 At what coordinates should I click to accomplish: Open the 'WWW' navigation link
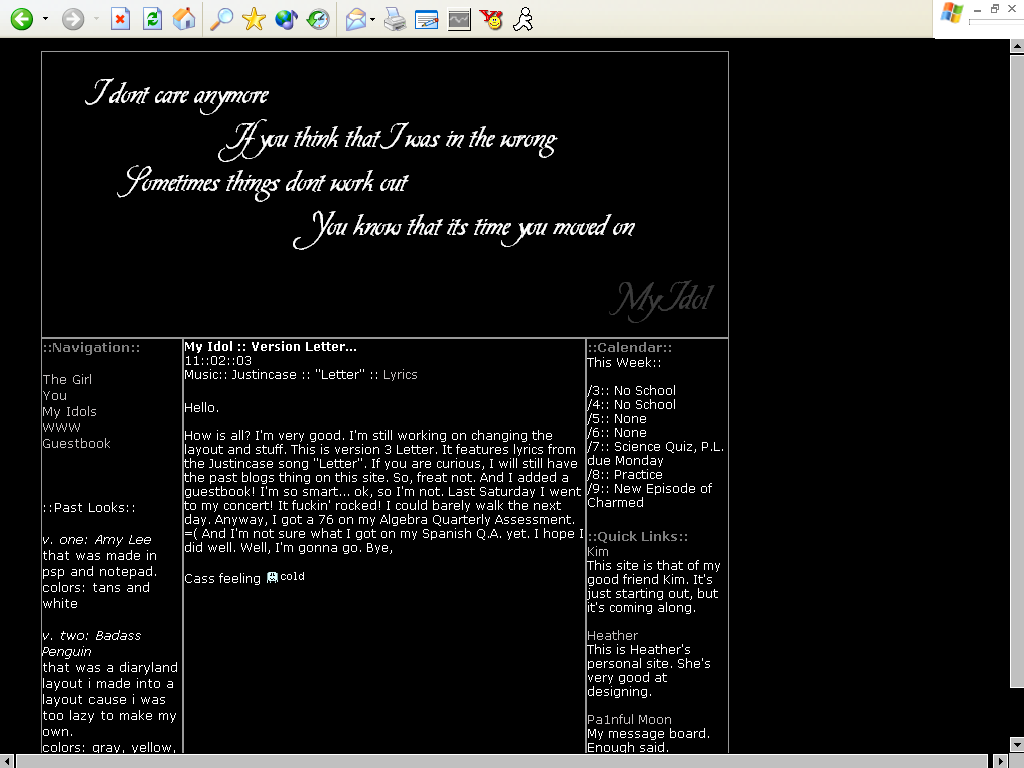(61, 427)
